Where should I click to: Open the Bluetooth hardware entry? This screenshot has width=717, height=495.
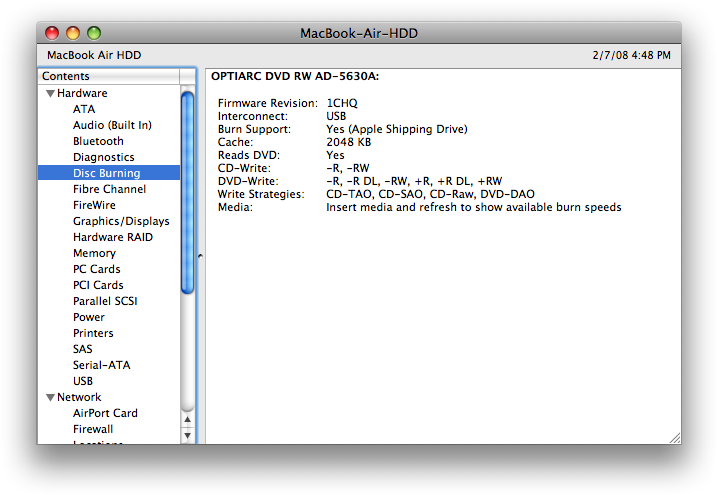tap(98, 141)
